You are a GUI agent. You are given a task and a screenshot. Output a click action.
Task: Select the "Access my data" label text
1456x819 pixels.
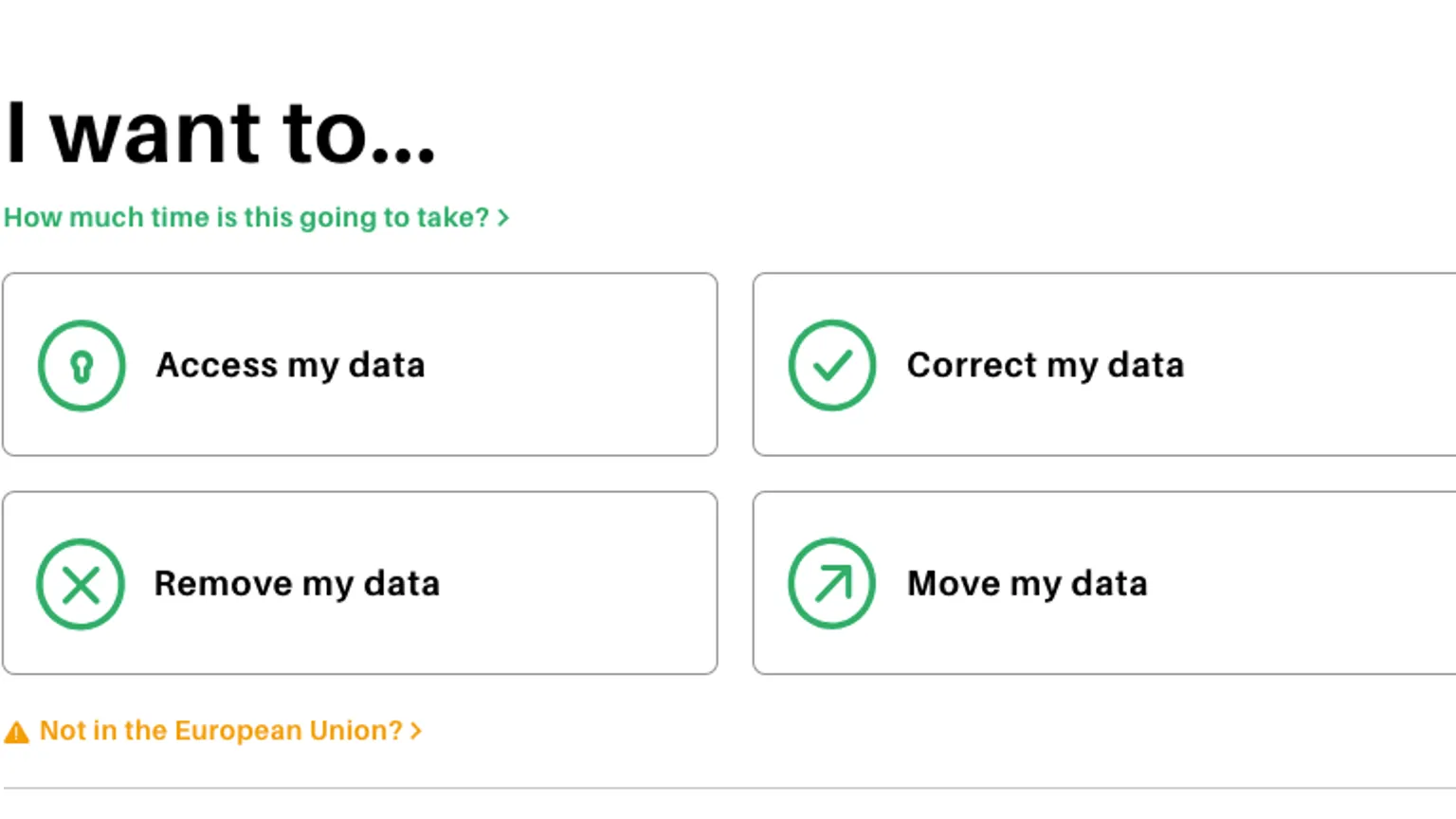click(290, 366)
